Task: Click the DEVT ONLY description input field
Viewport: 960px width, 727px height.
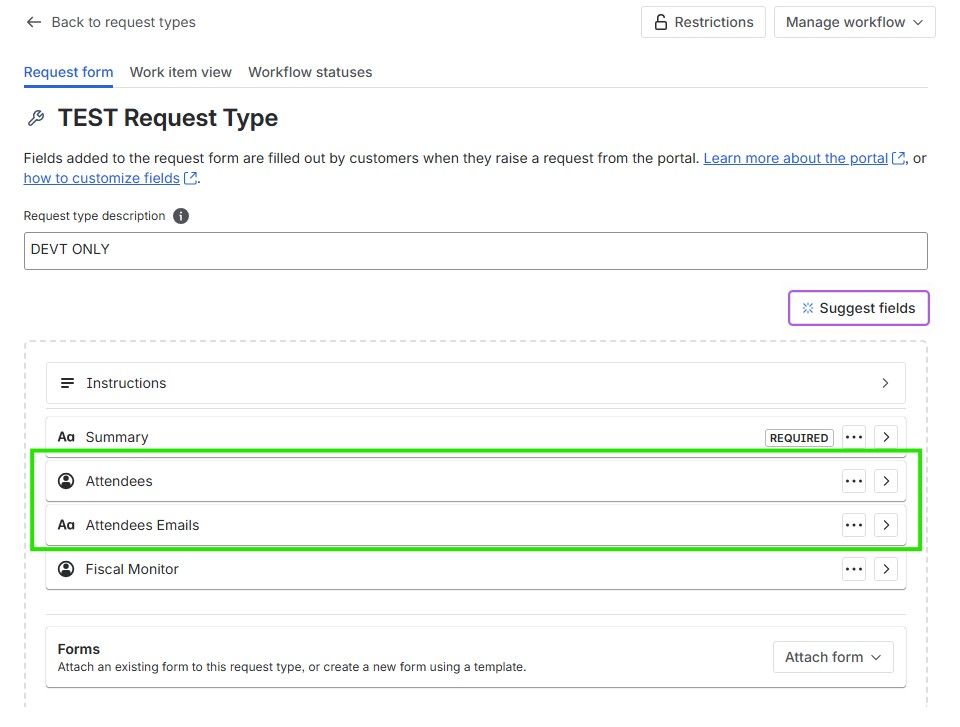Action: coord(476,250)
